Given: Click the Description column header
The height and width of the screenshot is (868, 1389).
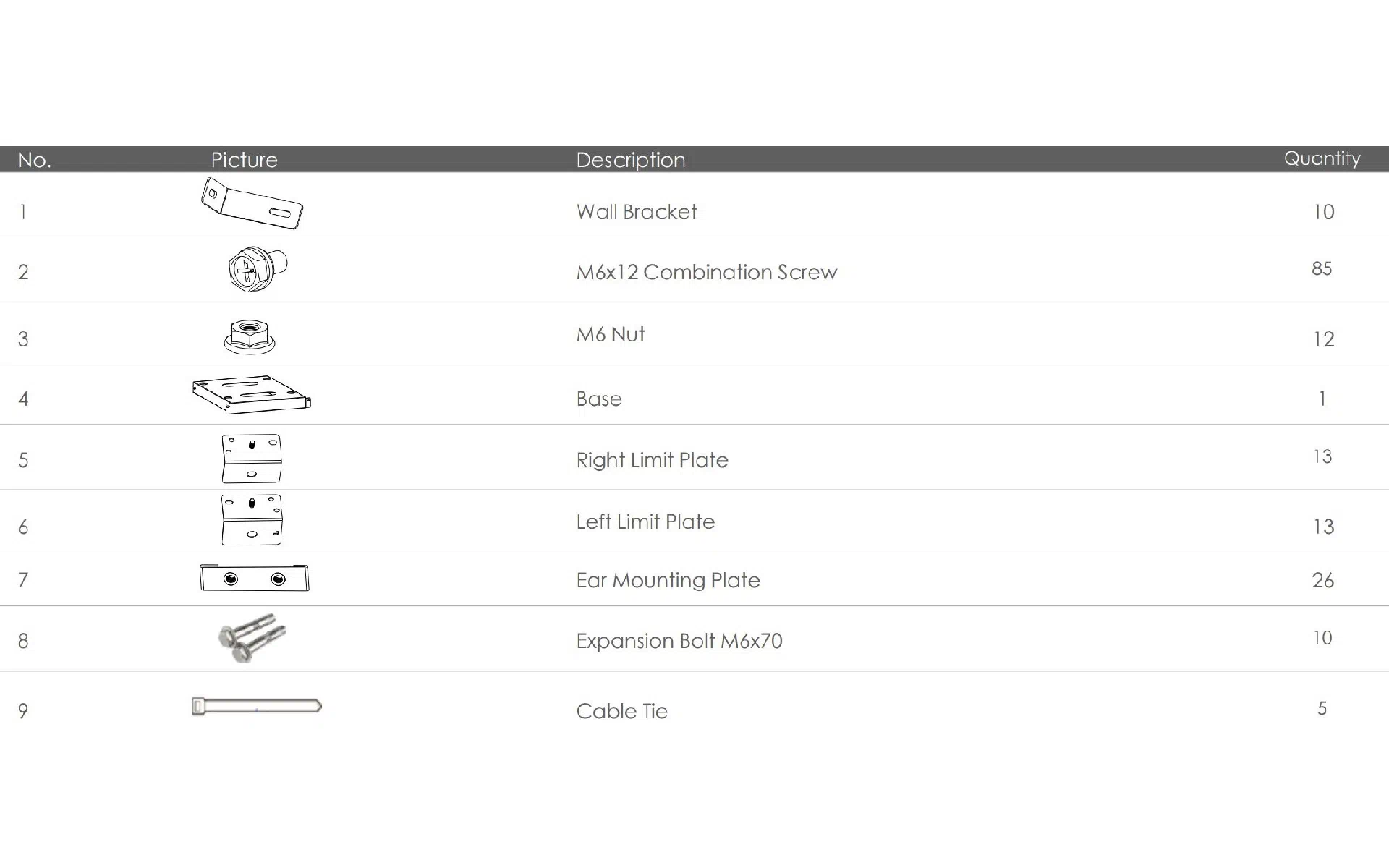Looking at the screenshot, I should [x=630, y=160].
